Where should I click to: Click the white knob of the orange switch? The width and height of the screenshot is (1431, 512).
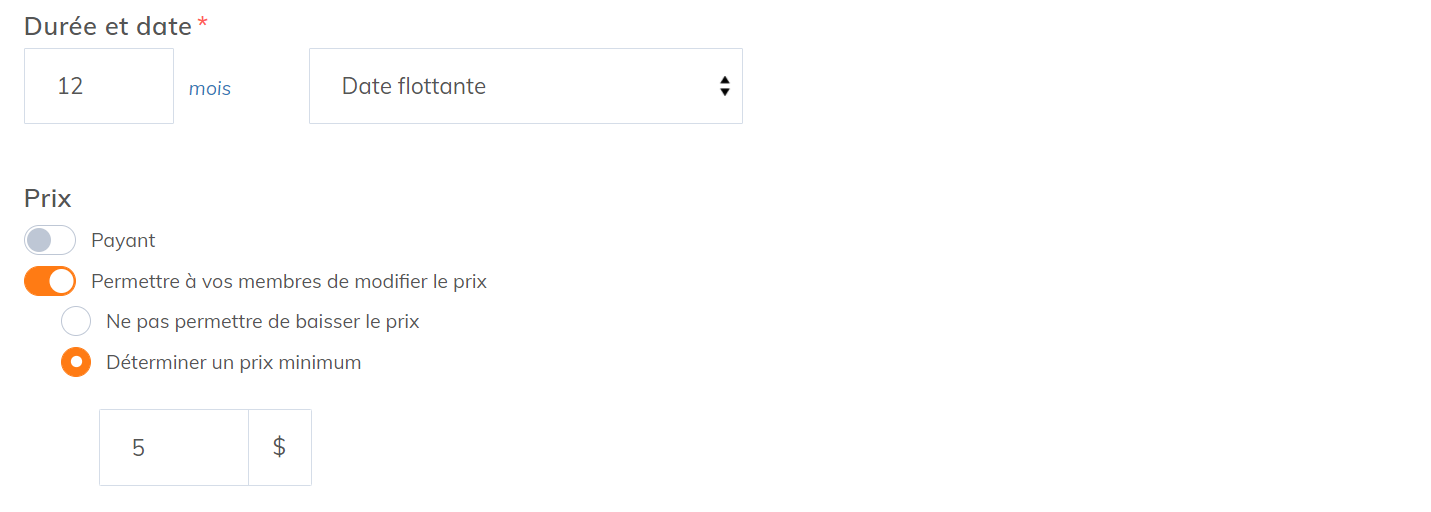(62, 281)
